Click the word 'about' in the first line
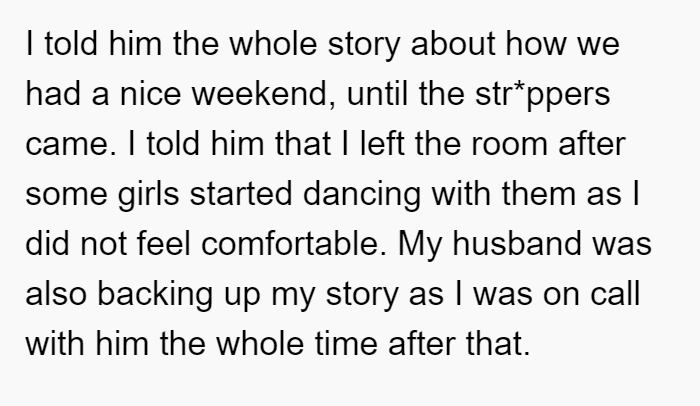 [453, 44]
